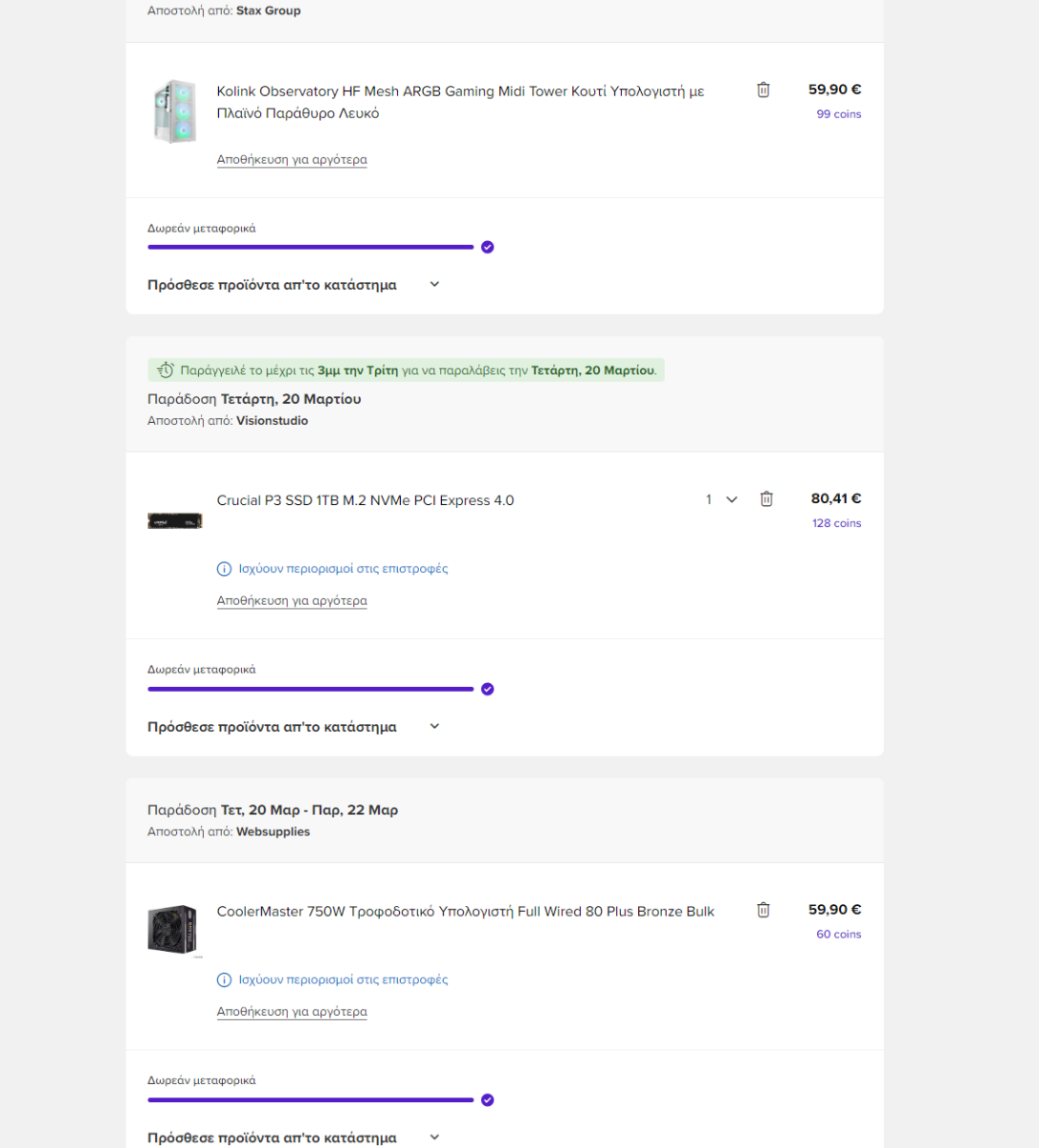Click free shipping progress bar under Kolink case
Viewport: 1039px width, 1148px height.
click(x=311, y=247)
